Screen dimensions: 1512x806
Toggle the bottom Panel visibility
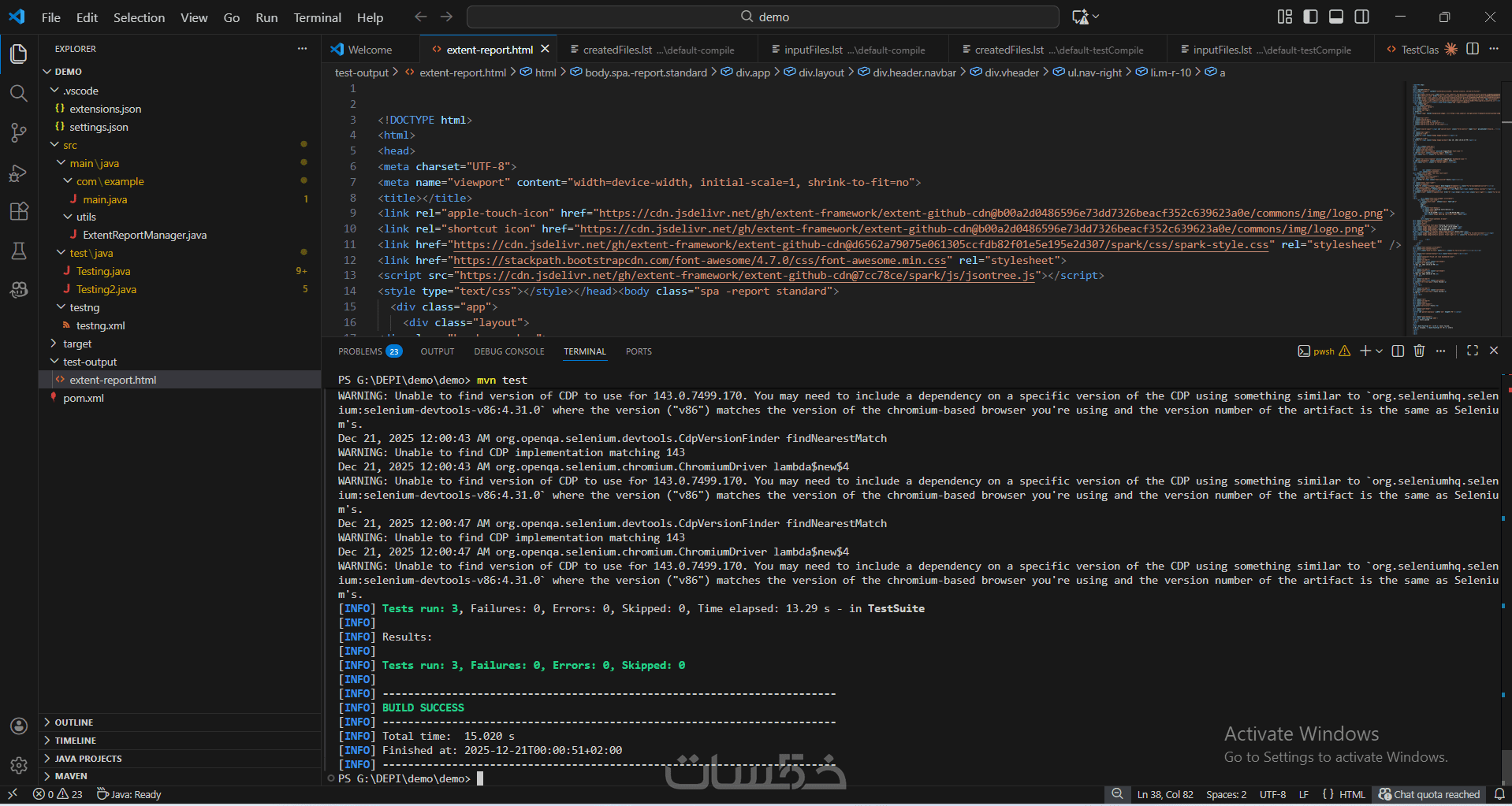pyautogui.click(x=1336, y=17)
